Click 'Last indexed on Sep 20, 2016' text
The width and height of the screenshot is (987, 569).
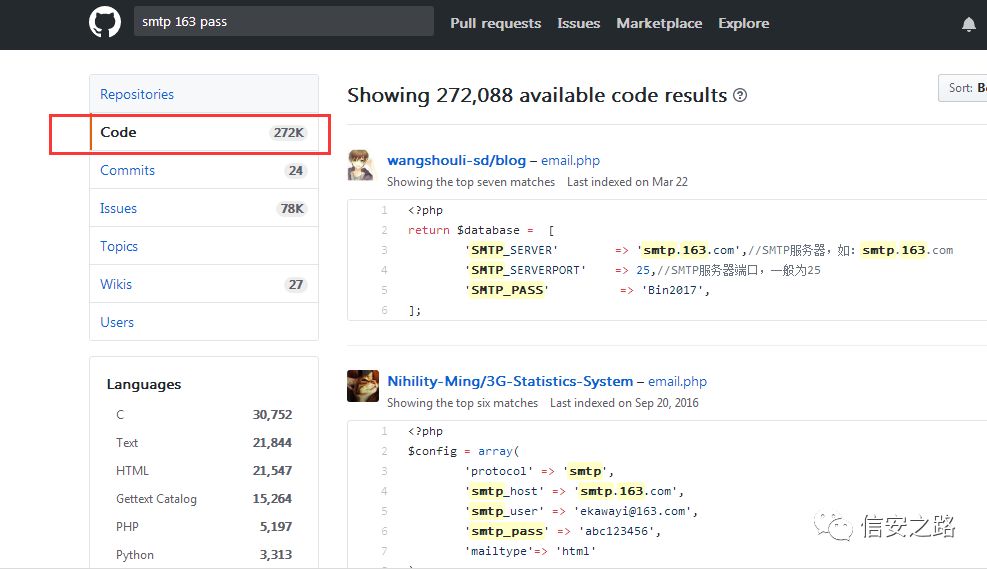624,403
